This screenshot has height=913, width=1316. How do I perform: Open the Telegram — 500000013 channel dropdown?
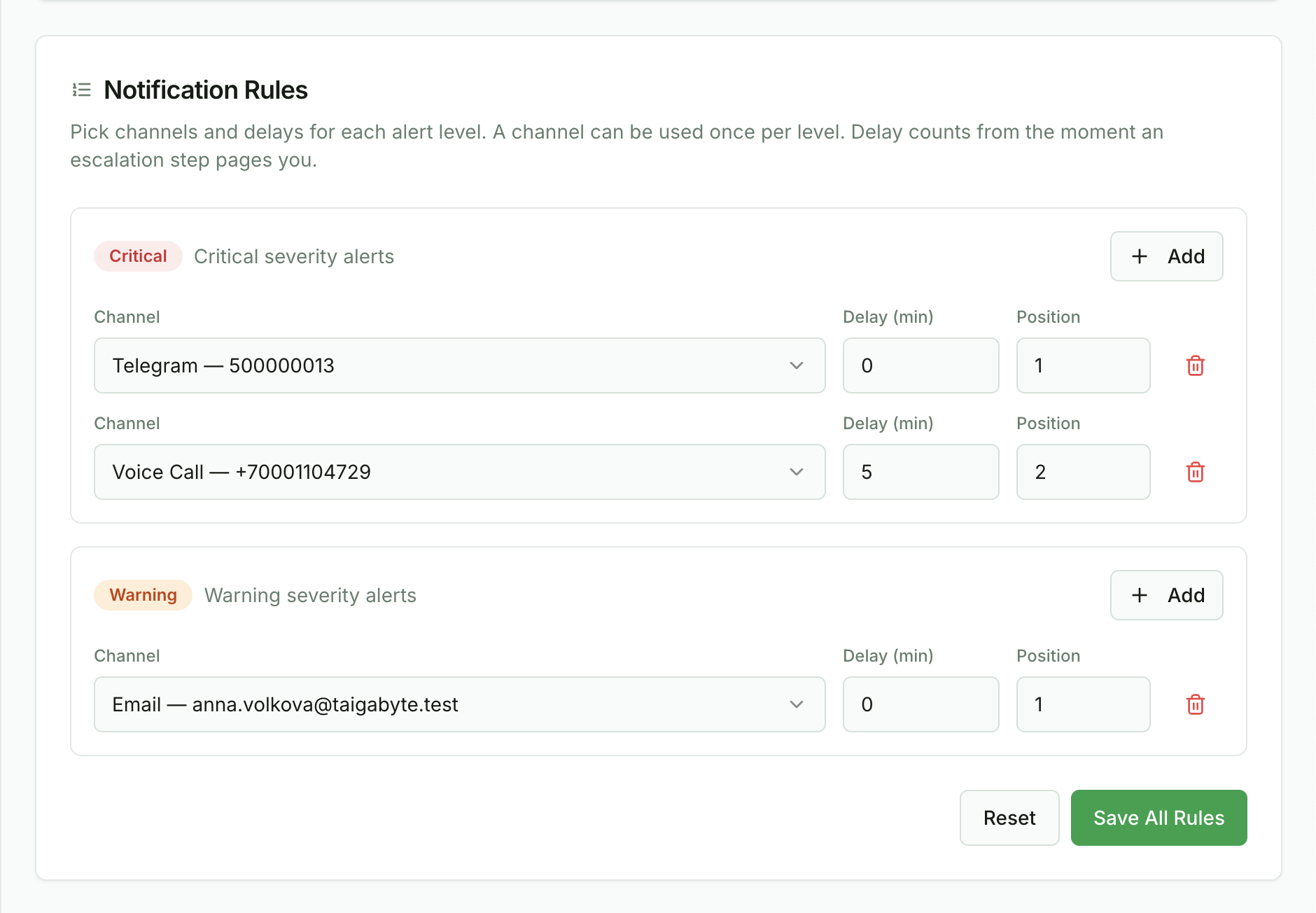[x=459, y=365]
